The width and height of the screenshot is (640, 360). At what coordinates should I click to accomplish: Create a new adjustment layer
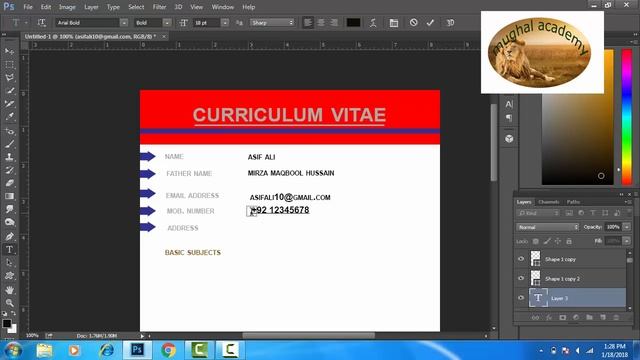(x=576, y=317)
